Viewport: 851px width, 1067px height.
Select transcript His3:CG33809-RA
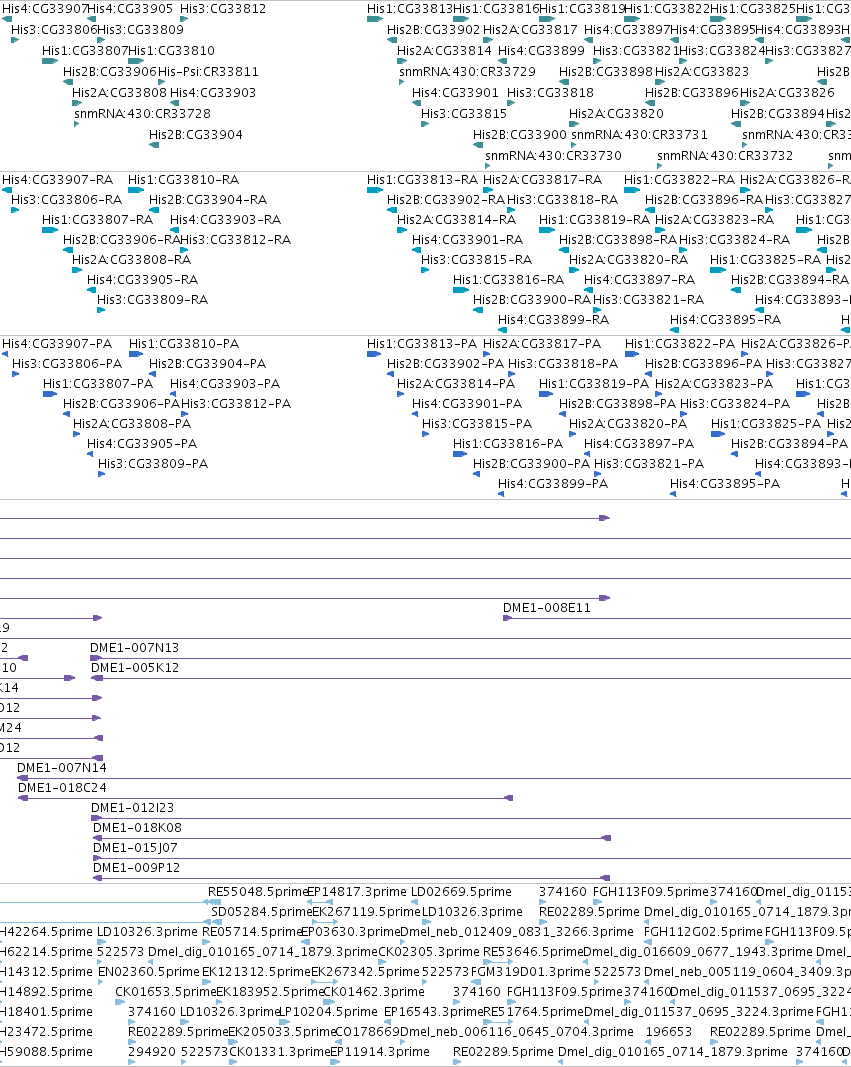(152, 300)
